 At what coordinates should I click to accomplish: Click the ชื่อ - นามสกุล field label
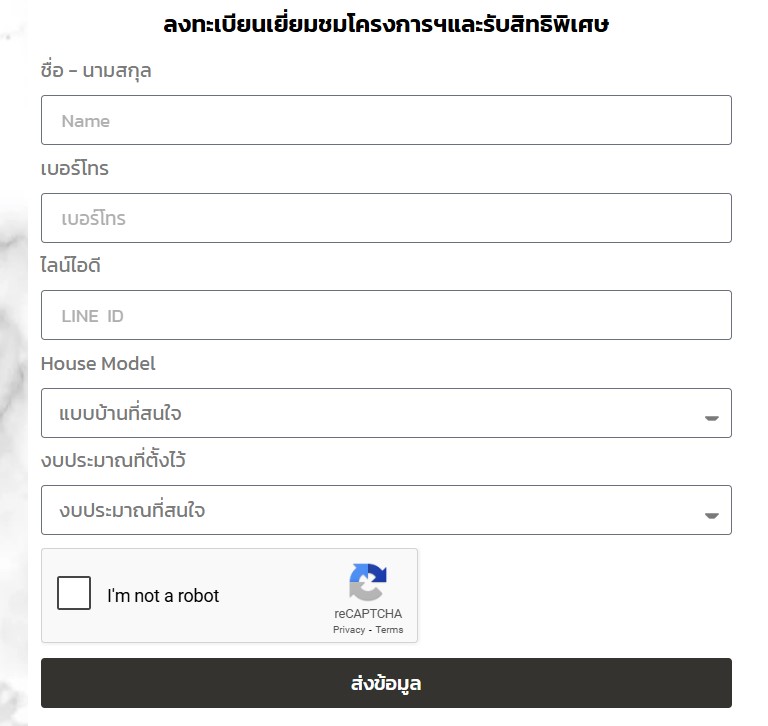coord(96,71)
